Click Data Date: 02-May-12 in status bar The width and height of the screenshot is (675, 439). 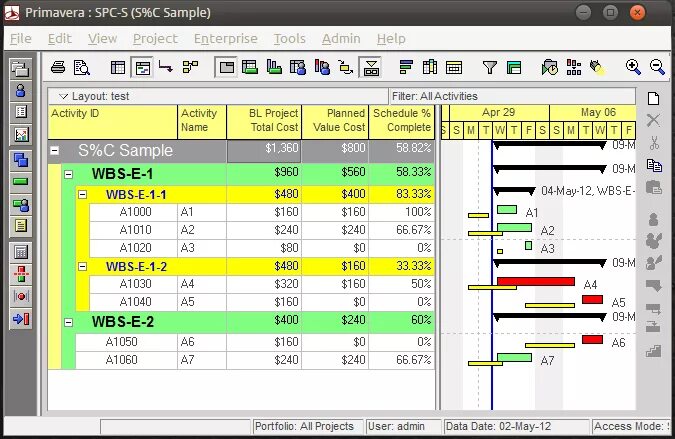[516, 427]
